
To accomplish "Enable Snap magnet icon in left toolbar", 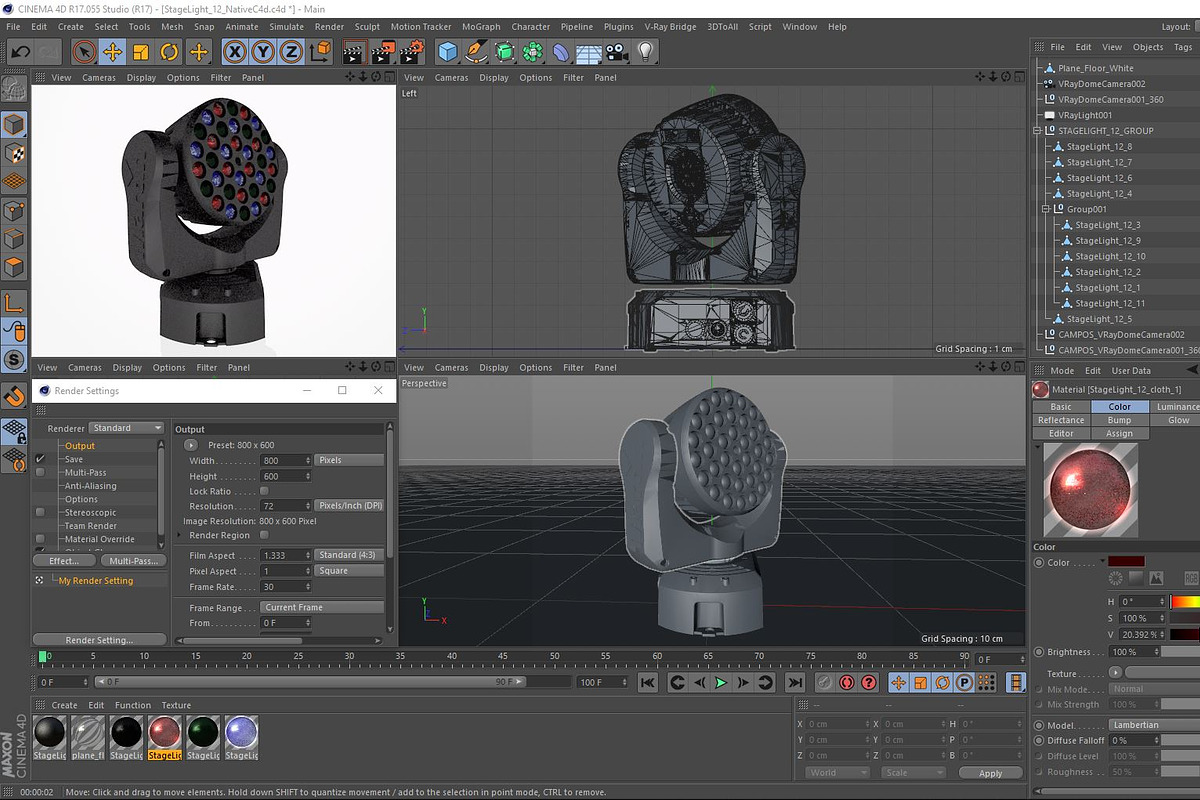I will point(14,396).
